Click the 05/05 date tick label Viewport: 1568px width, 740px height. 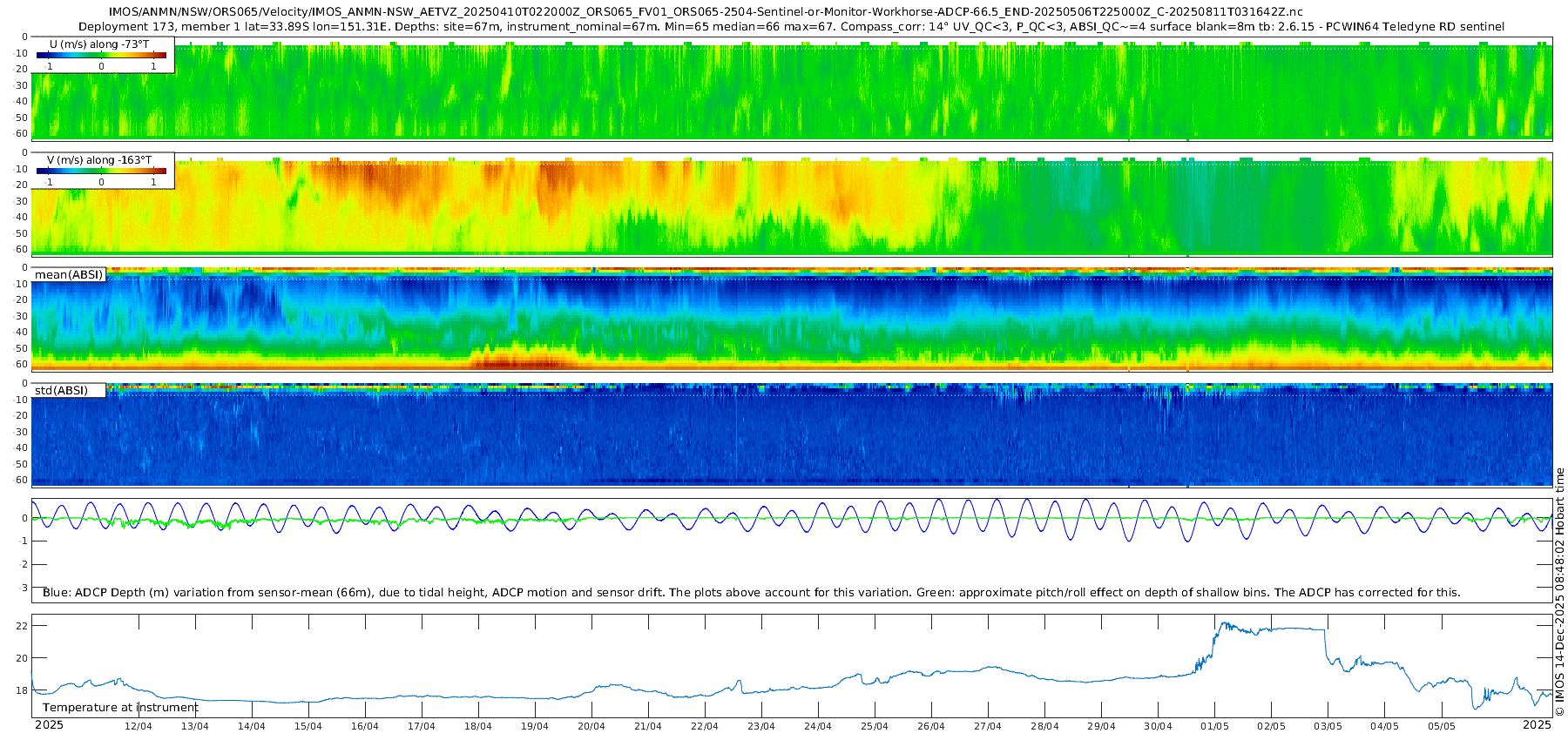coord(1441,726)
